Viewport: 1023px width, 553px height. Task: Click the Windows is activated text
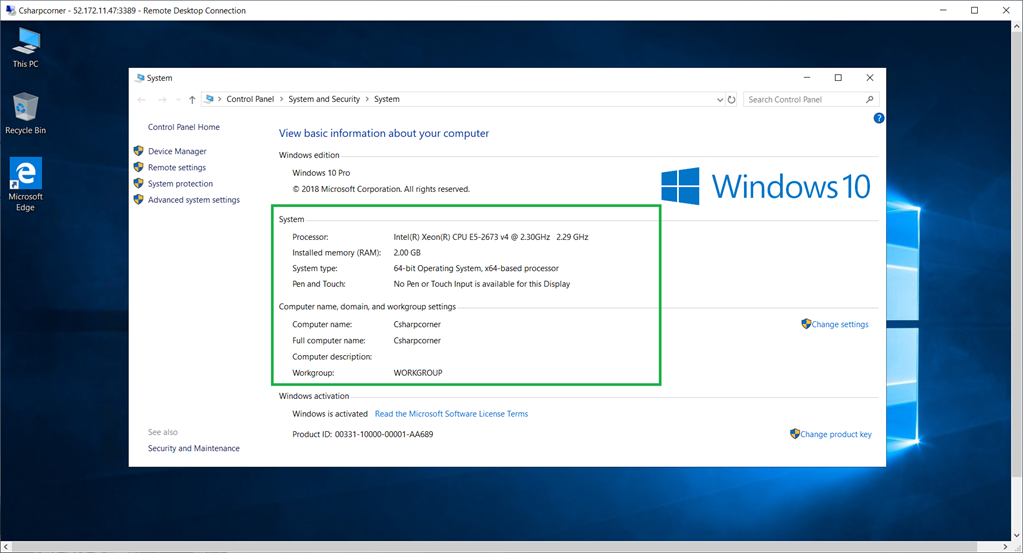click(330, 414)
